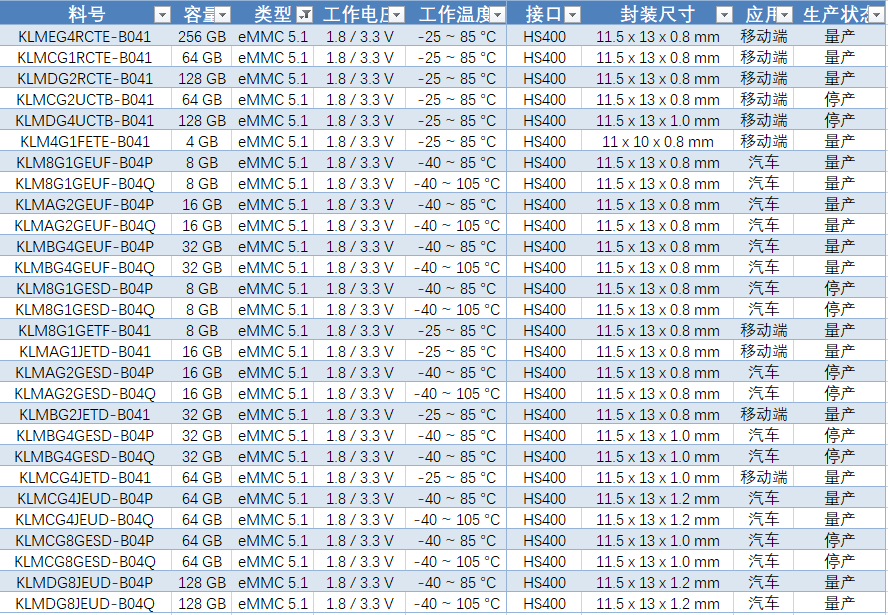Open the 封装尺寸 column filter dropdown
Viewport: 888px width, 615px height.
coord(724,15)
